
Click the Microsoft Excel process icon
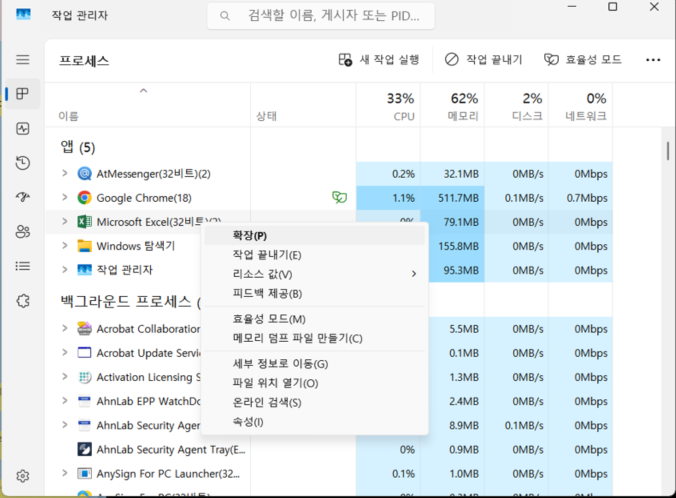pyautogui.click(x=84, y=222)
